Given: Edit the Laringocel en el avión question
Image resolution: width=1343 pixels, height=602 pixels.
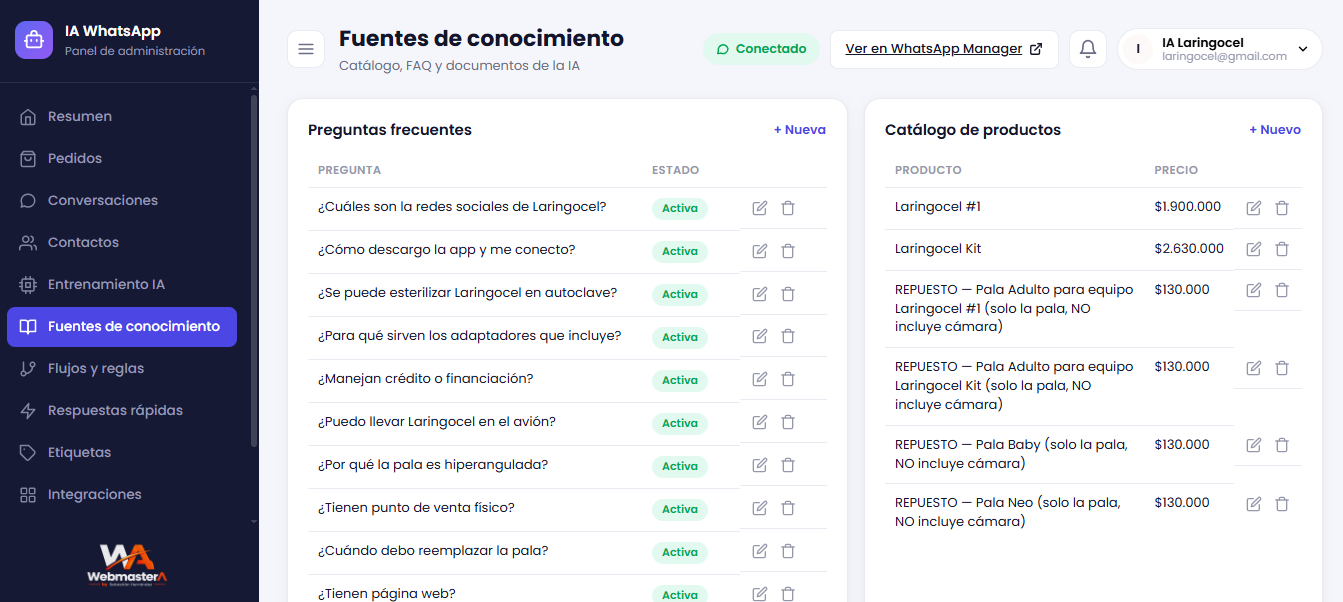Looking at the screenshot, I should coord(760,423).
